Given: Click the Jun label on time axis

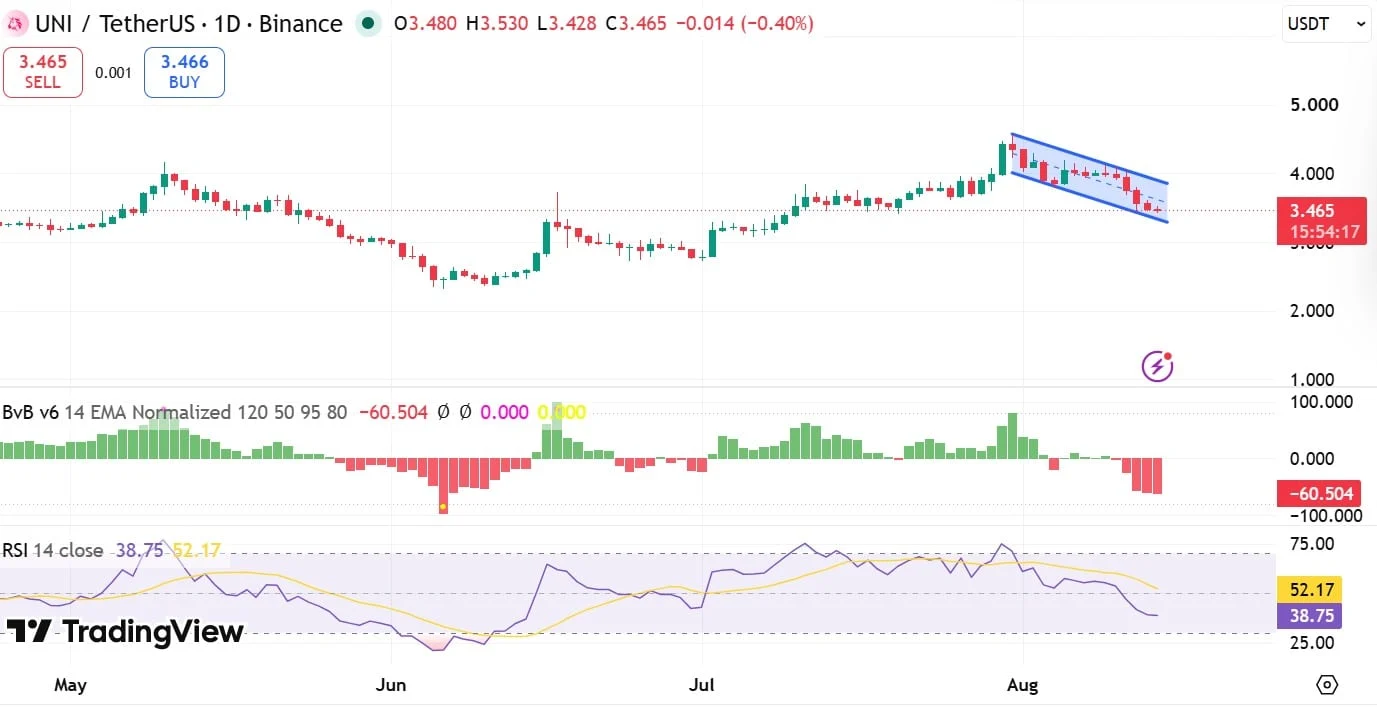Looking at the screenshot, I should tap(389, 685).
